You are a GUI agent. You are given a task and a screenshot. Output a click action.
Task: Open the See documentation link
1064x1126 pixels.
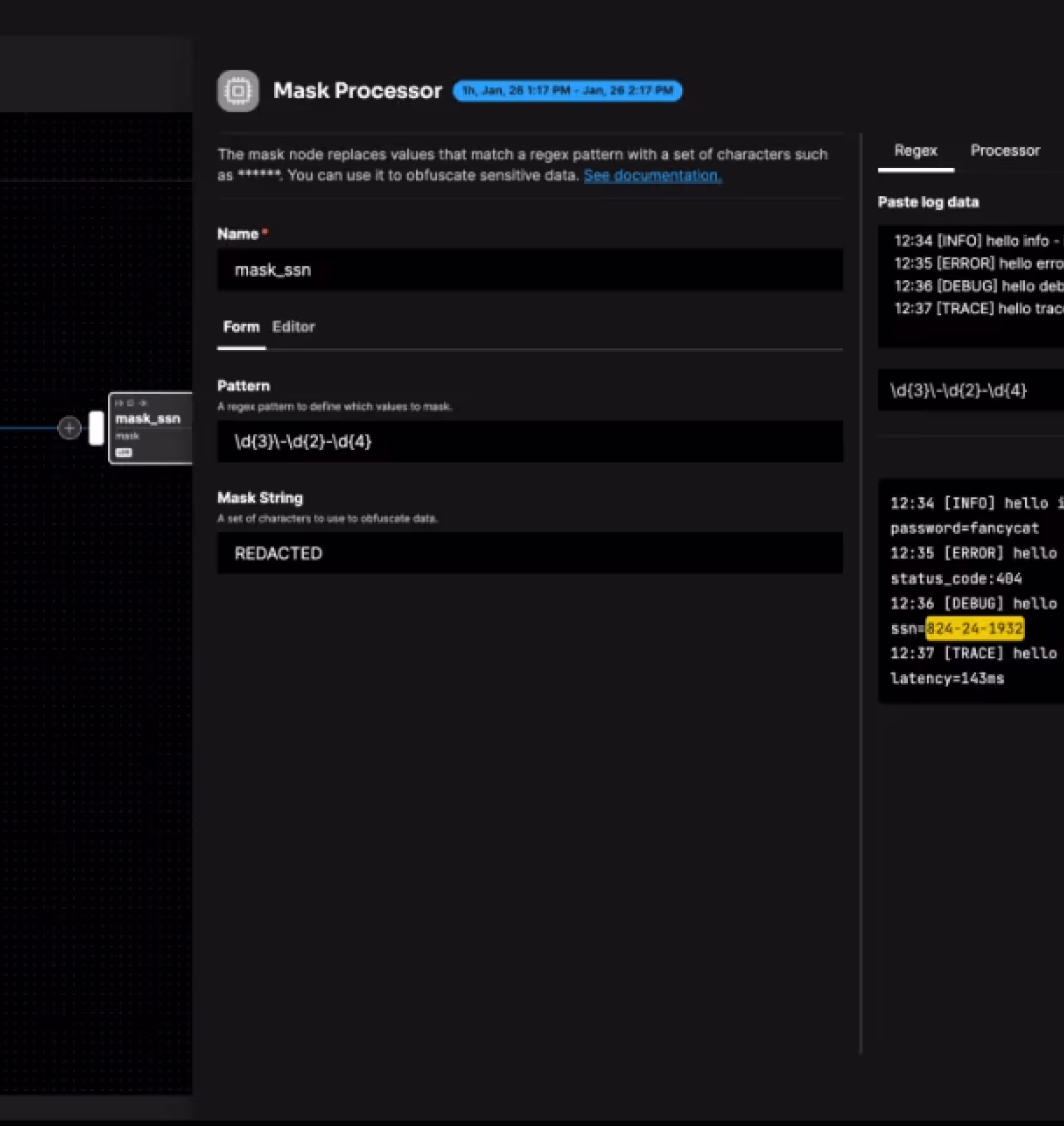pos(652,176)
